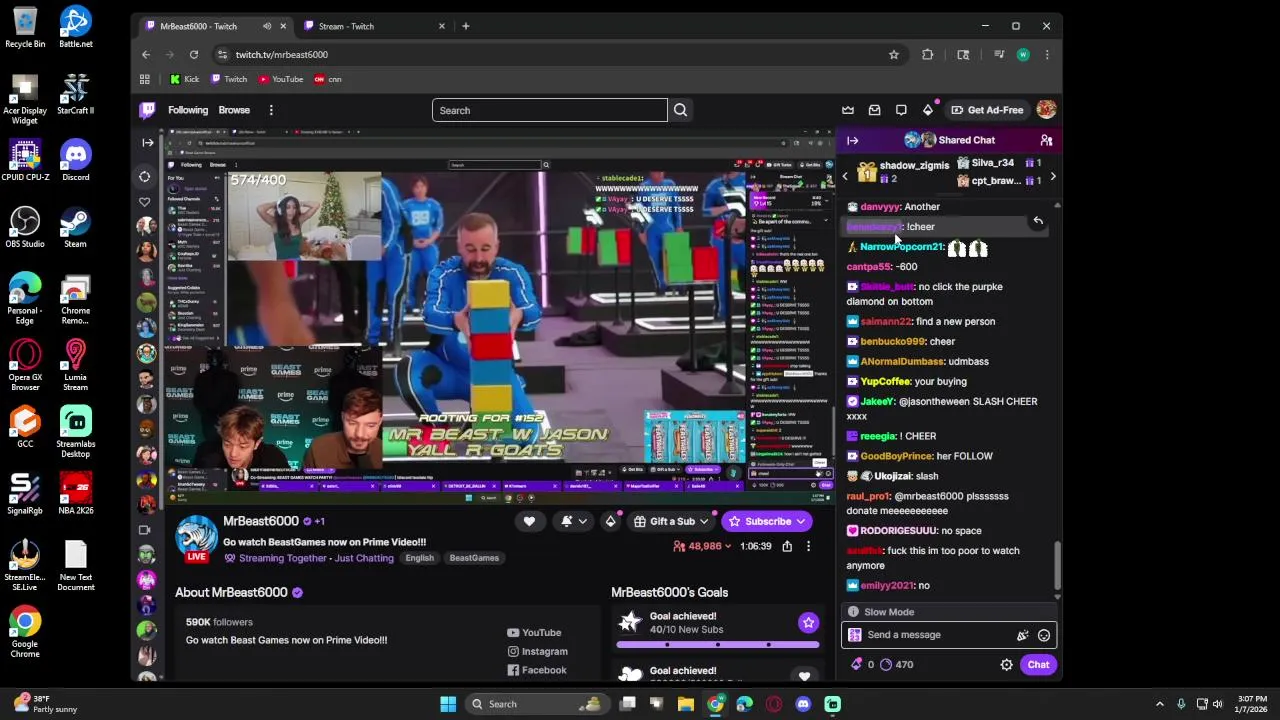Click the share stream icon
The height and width of the screenshot is (720, 1280).
(787, 546)
